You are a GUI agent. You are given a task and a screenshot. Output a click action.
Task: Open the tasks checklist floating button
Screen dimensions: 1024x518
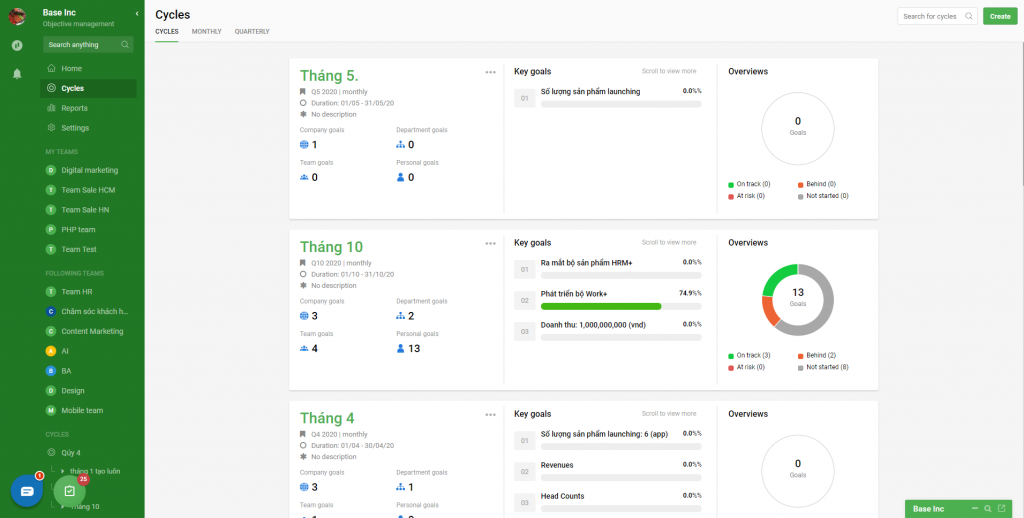69,491
